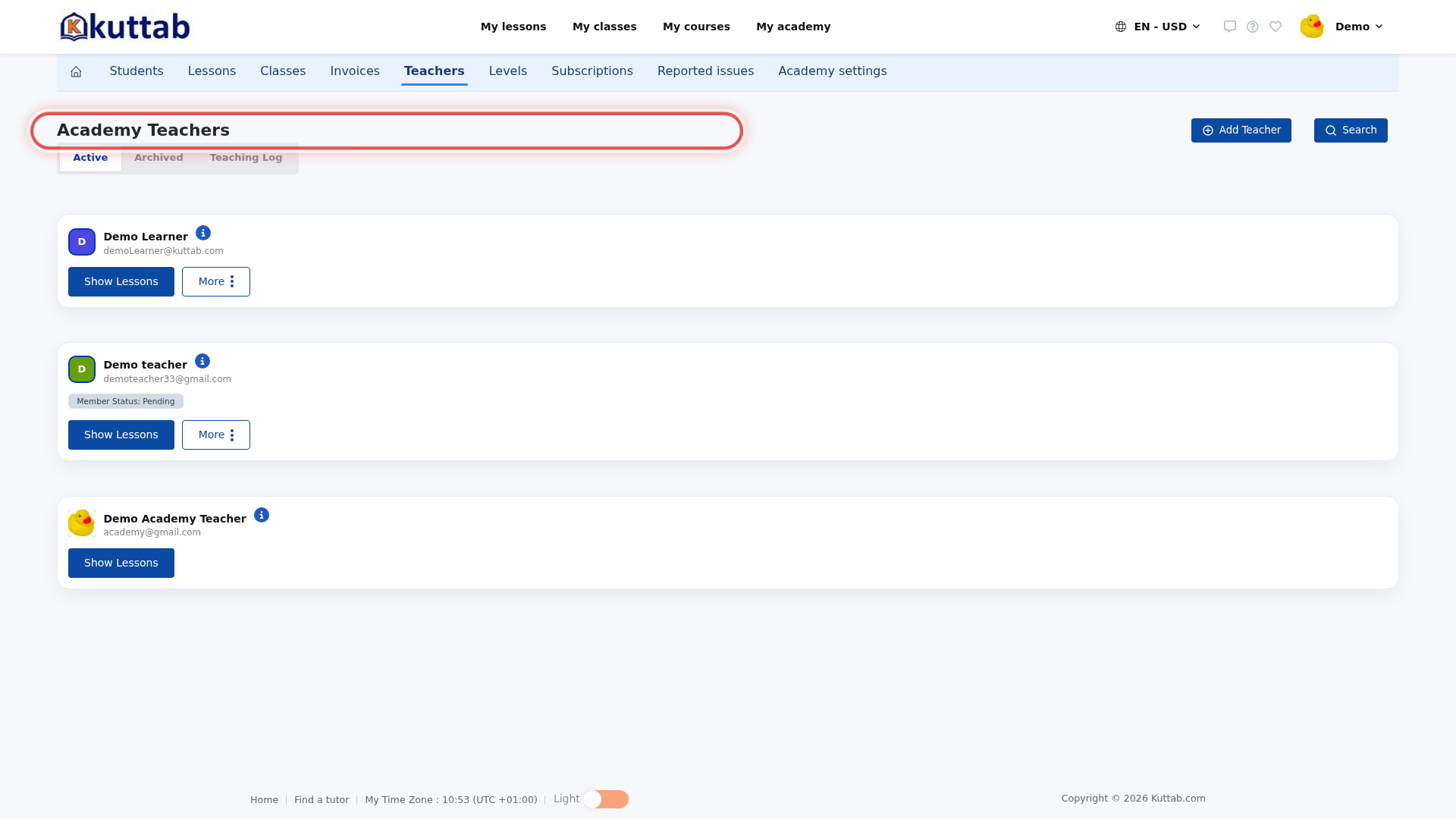Open the Subscriptions tab
The height and width of the screenshot is (819, 1456).
[x=592, y=71]
